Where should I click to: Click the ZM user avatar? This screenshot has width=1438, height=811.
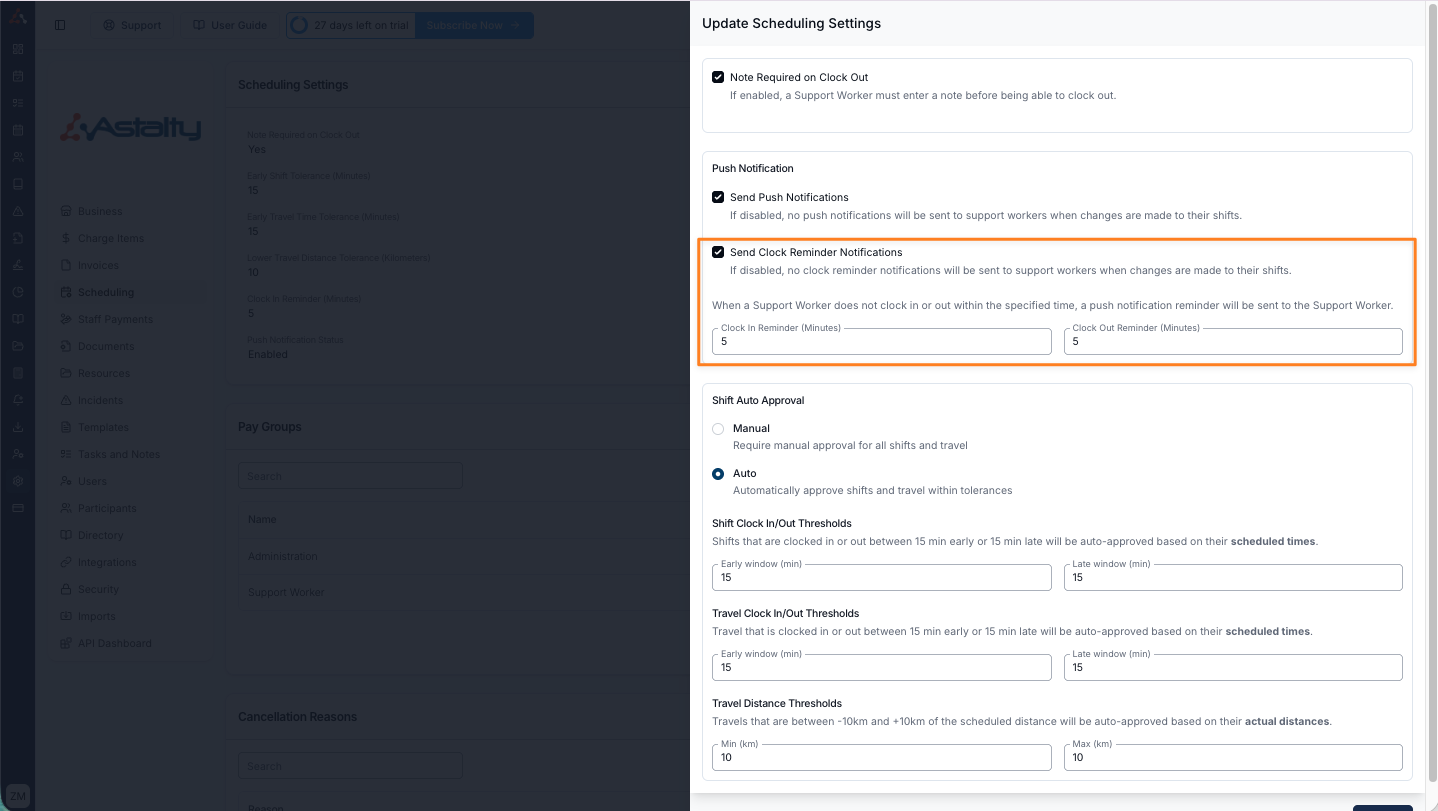tap(18, 796)
